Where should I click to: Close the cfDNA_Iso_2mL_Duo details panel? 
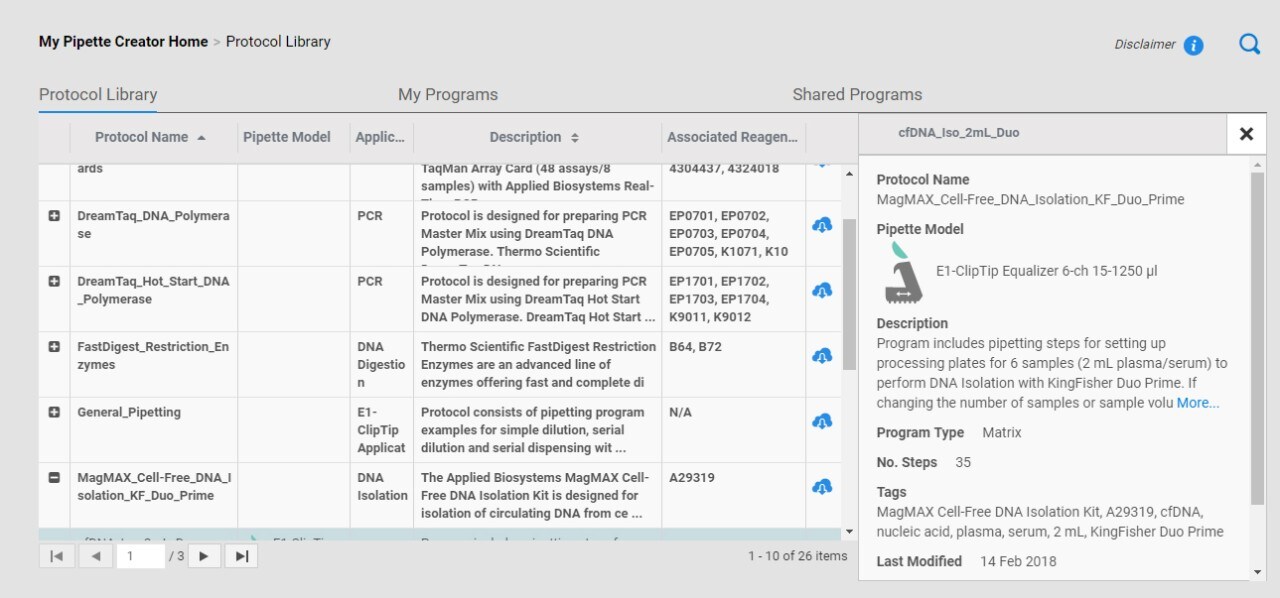(1246, 134)
